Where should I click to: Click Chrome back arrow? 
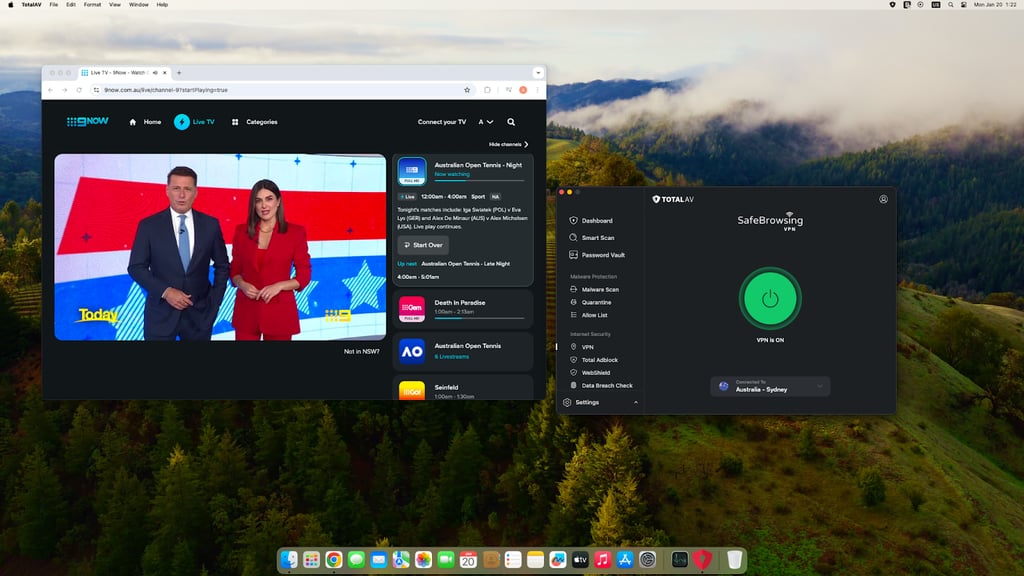[x=50, y=90]
